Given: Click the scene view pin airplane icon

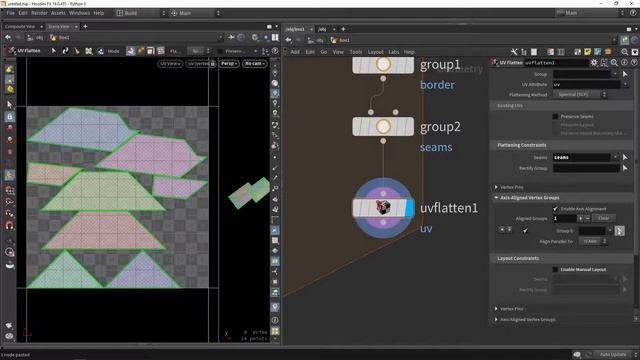Looking at the screenshot, I should click(231, 38).
